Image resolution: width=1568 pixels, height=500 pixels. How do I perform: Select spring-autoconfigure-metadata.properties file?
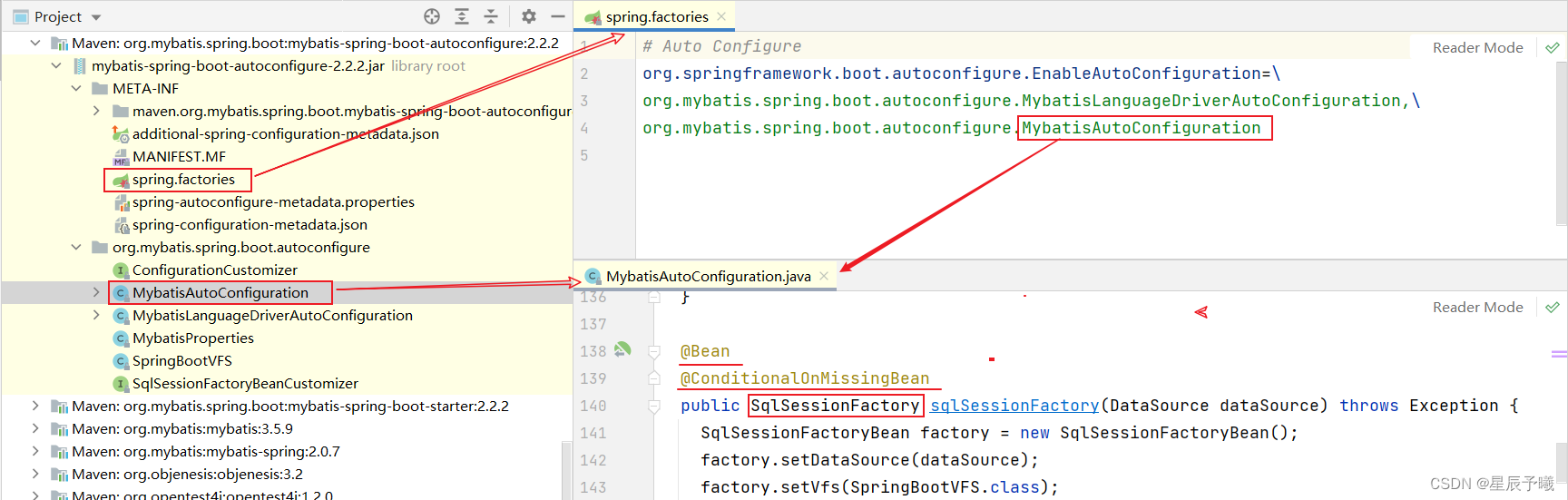click(273, 201)
